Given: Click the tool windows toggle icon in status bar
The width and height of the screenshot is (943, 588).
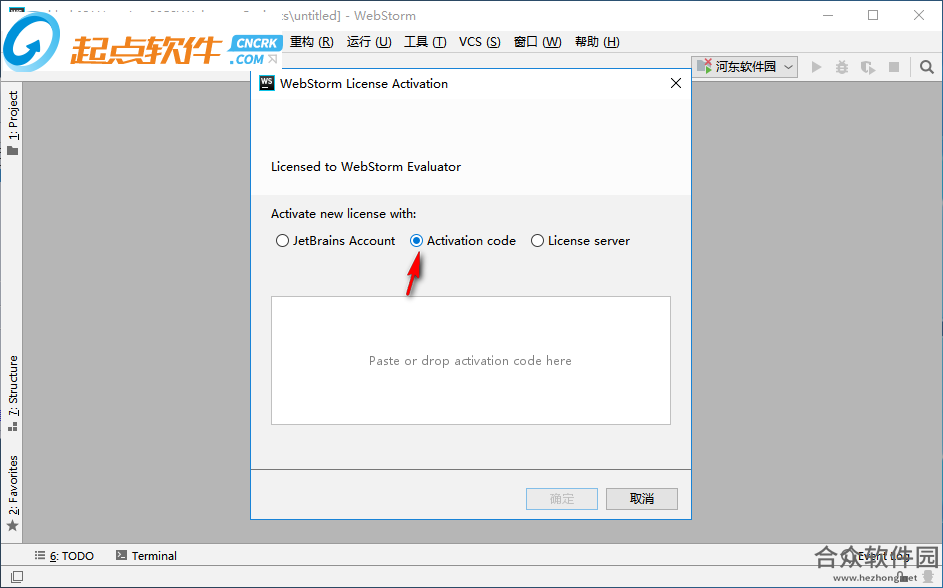Looking at the screenshot, I should click(x=17, y=577).
